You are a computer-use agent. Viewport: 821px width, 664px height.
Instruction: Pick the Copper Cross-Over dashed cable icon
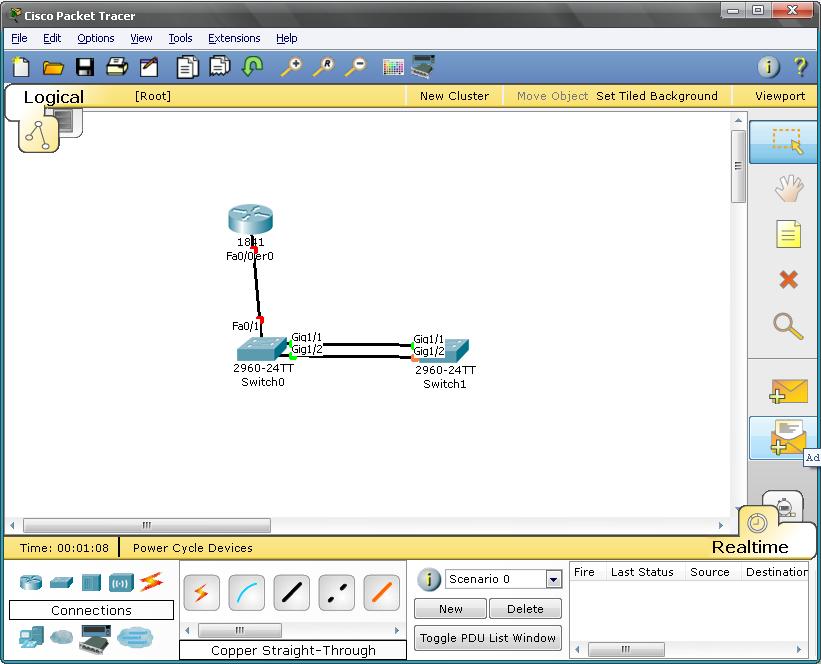pyautogui.click(x=337, y=593)
